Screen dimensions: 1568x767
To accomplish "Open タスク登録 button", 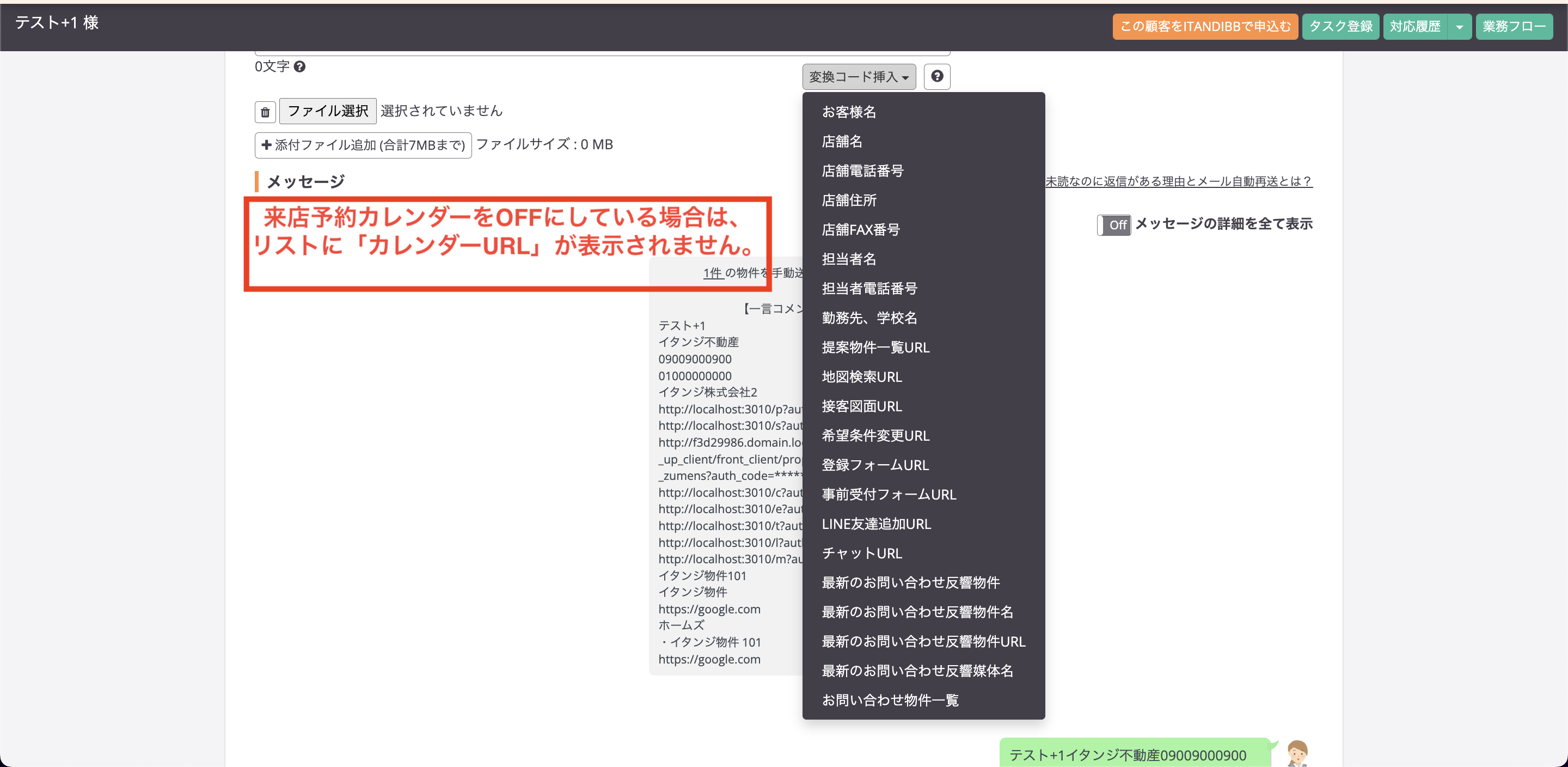I will point(1340,27).
